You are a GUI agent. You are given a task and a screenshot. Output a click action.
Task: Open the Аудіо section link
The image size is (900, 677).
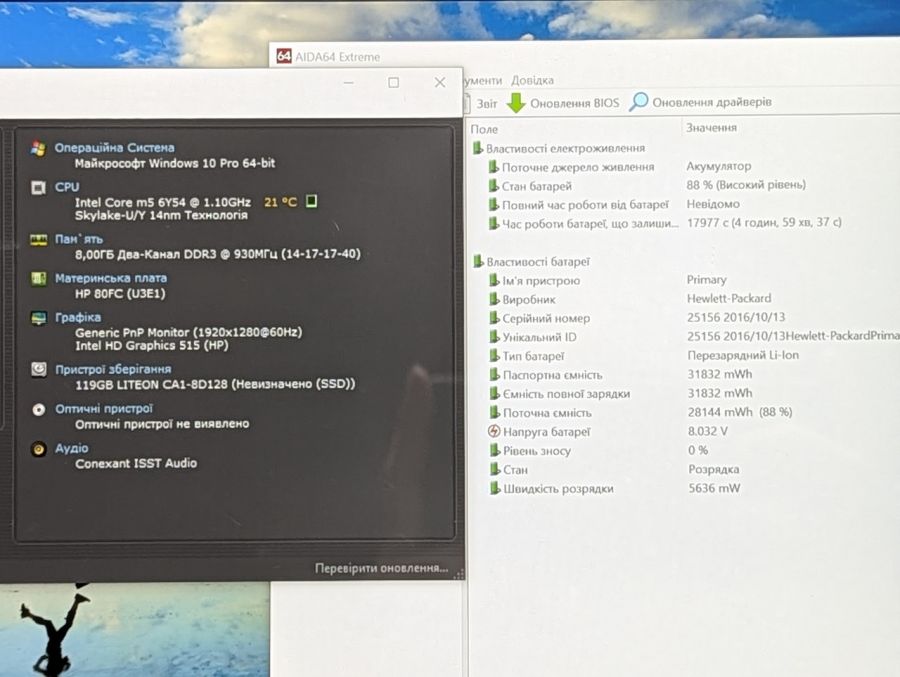point(71,448)
